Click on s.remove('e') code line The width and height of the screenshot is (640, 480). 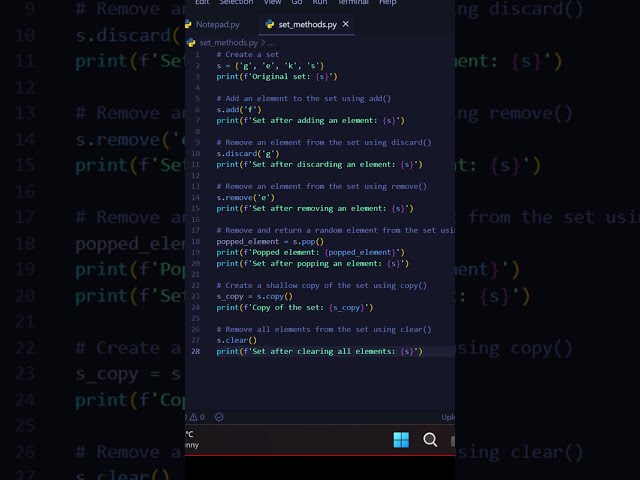pyautogui.click(x=245, y=198)
